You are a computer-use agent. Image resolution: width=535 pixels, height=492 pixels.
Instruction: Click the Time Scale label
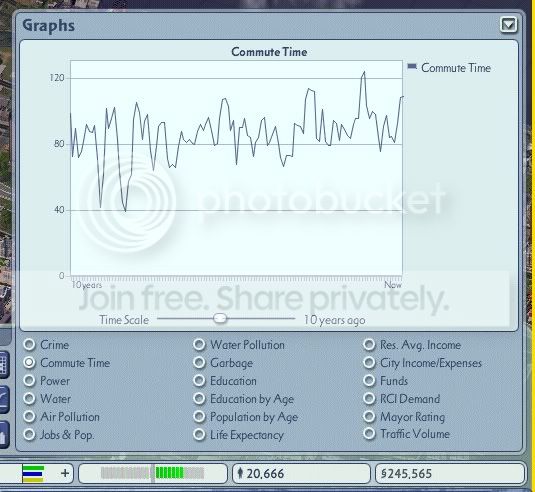124,320
